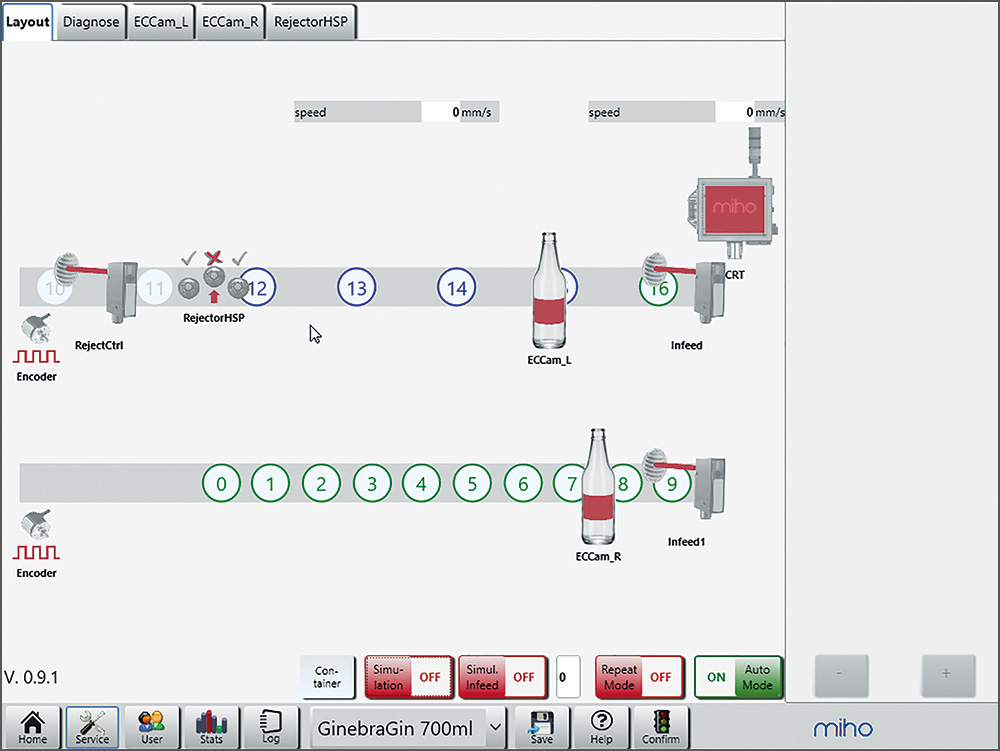This screenshot has height=751, width=1000.
Task: Select the Infeed1 sensor on bottom conveyor
Action: tap(710, 488)
